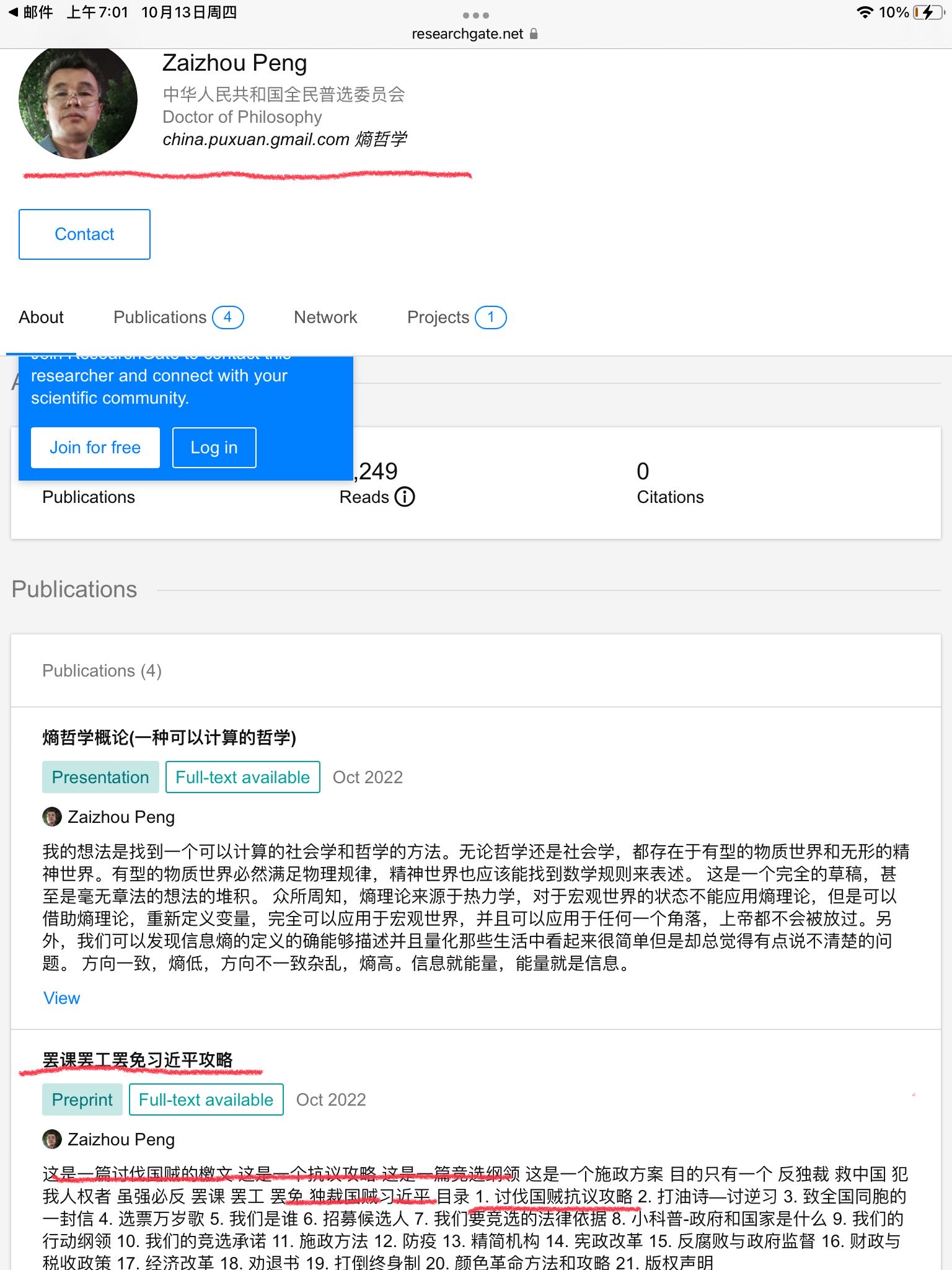Open the Projects tab
The height and width of the screenshot is (1270, 952).
(x=457, y=317)
